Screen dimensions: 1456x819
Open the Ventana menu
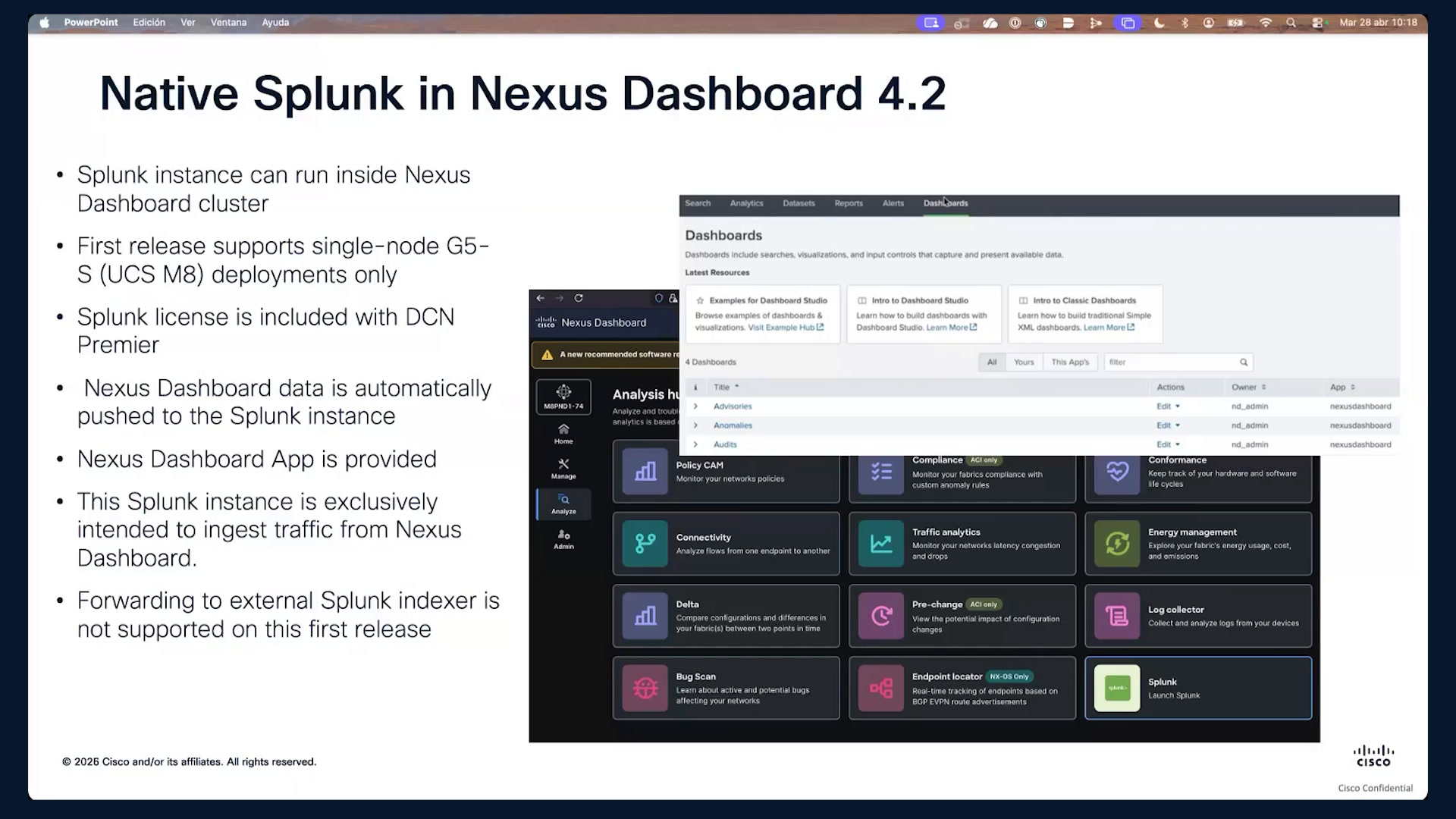pyautogui.click(x=228, y=22)
